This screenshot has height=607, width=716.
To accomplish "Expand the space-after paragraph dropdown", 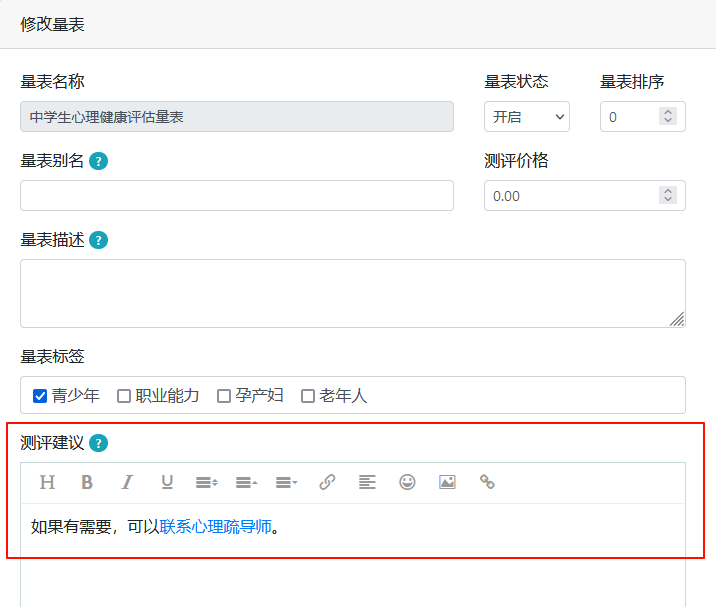I will click(x=287, y=482).
